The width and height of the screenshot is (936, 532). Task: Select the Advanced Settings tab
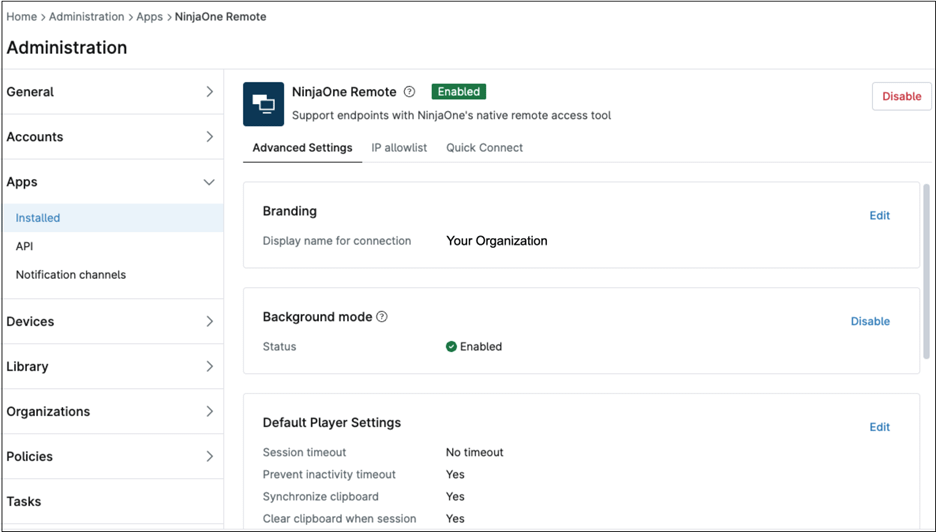coord(302,148)
